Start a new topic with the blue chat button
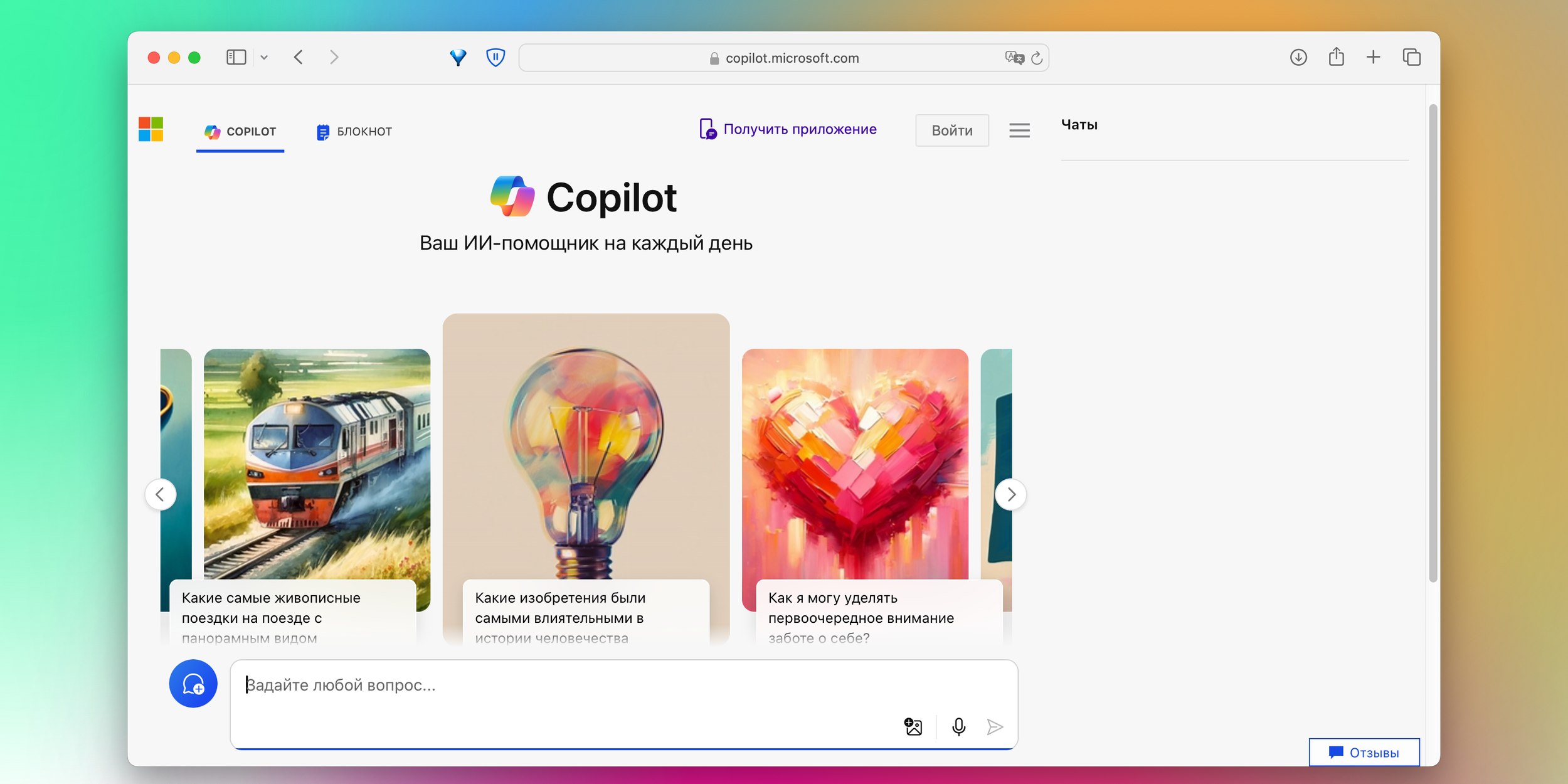 coord(193,684)
